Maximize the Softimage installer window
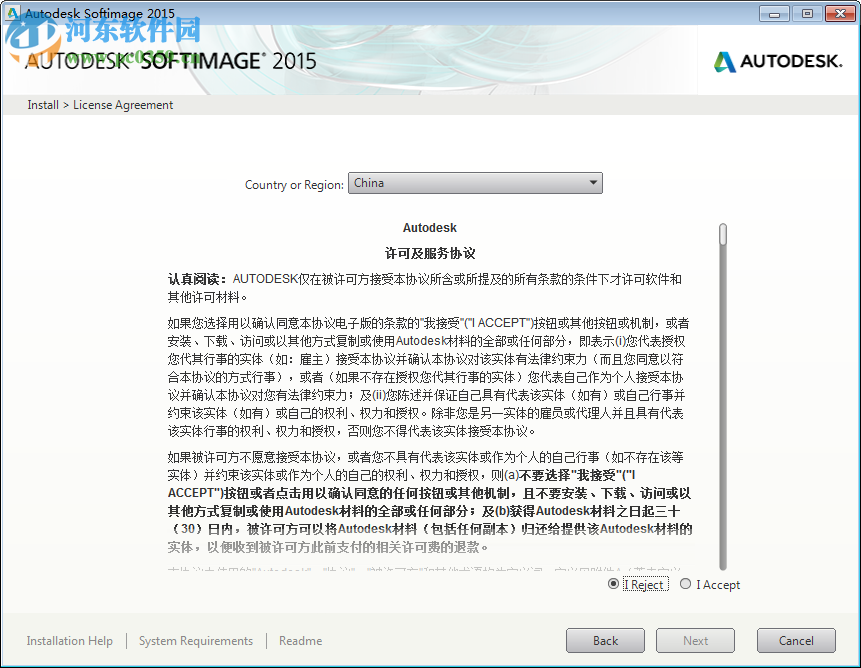Viewport: 861px width, 668px height. coord(806,13)
